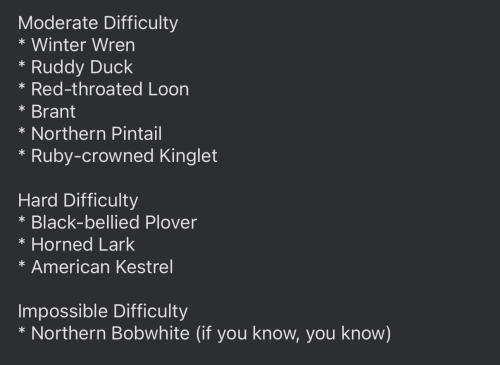Screen dimensions: 500x365
Task: Click the Hard Difficulty heading
Action: coord(78,201)
